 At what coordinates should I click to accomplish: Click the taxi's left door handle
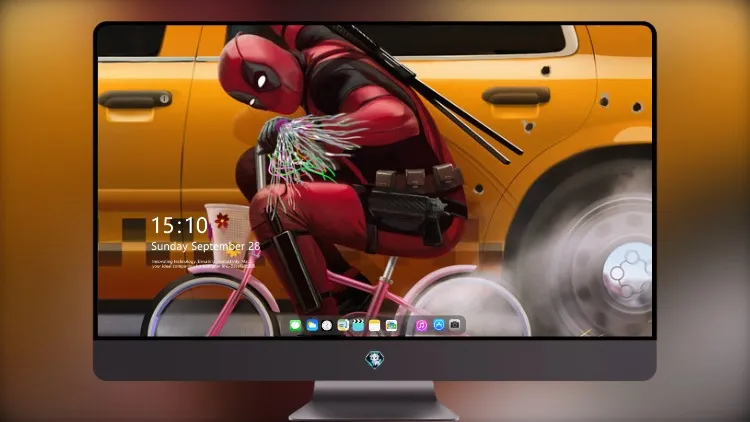[135, 100]
